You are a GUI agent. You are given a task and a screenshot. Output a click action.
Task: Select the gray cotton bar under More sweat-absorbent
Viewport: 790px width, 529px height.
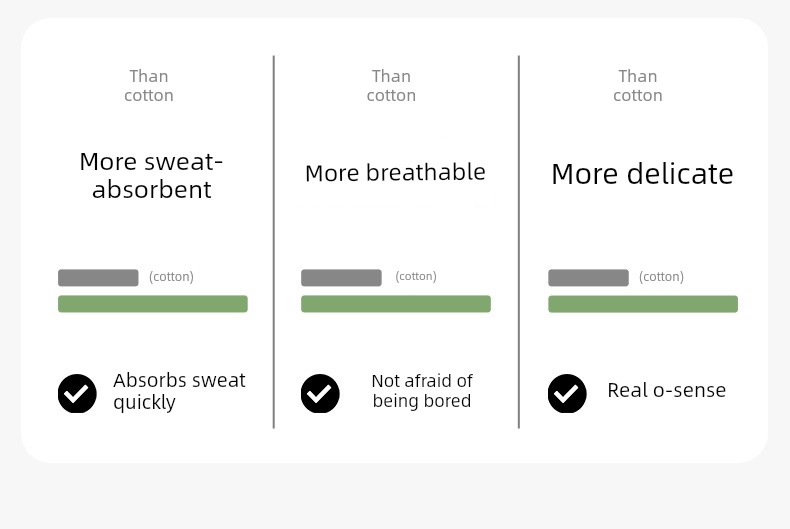pos(98,278)
